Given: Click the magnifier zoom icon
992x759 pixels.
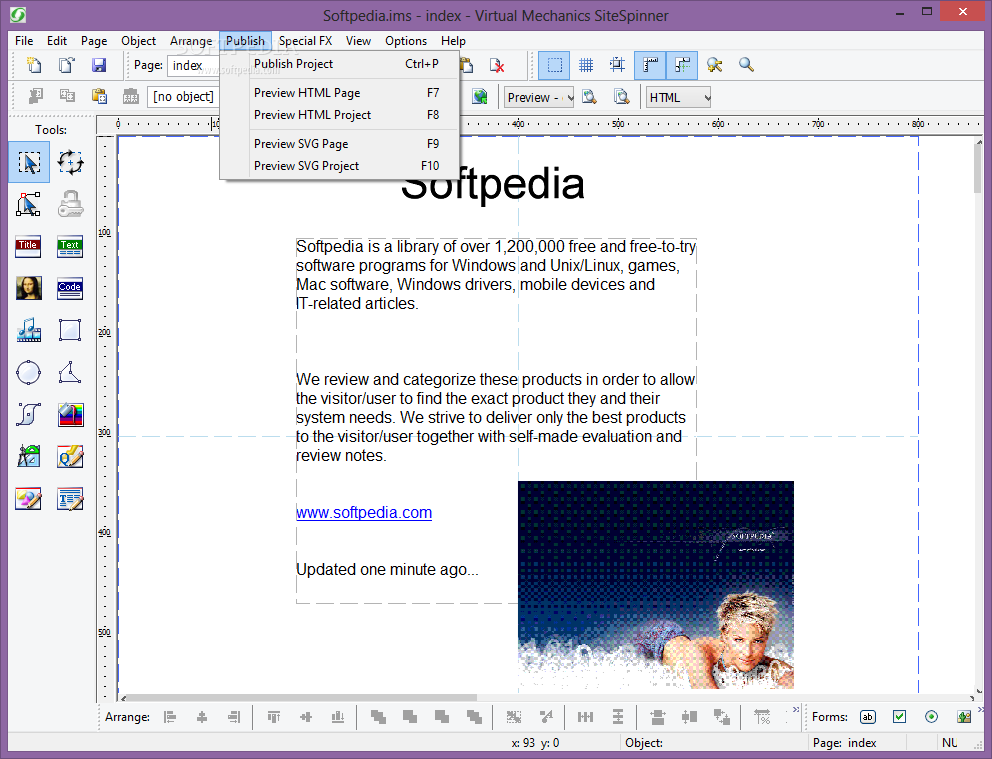Looking at the screenshot, I should click(x=747, y=65).
